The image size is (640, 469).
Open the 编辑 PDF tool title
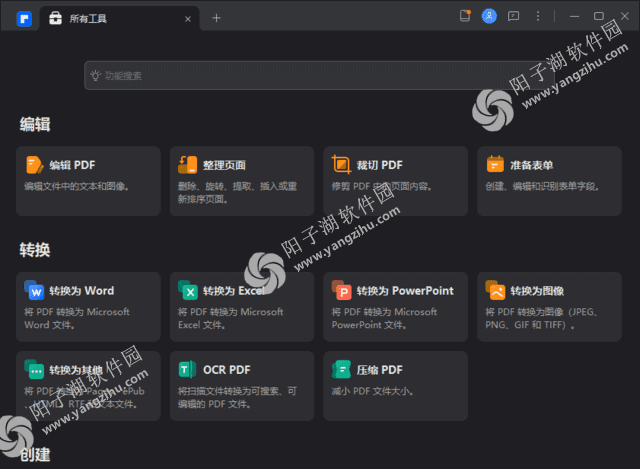click(72, 165)
